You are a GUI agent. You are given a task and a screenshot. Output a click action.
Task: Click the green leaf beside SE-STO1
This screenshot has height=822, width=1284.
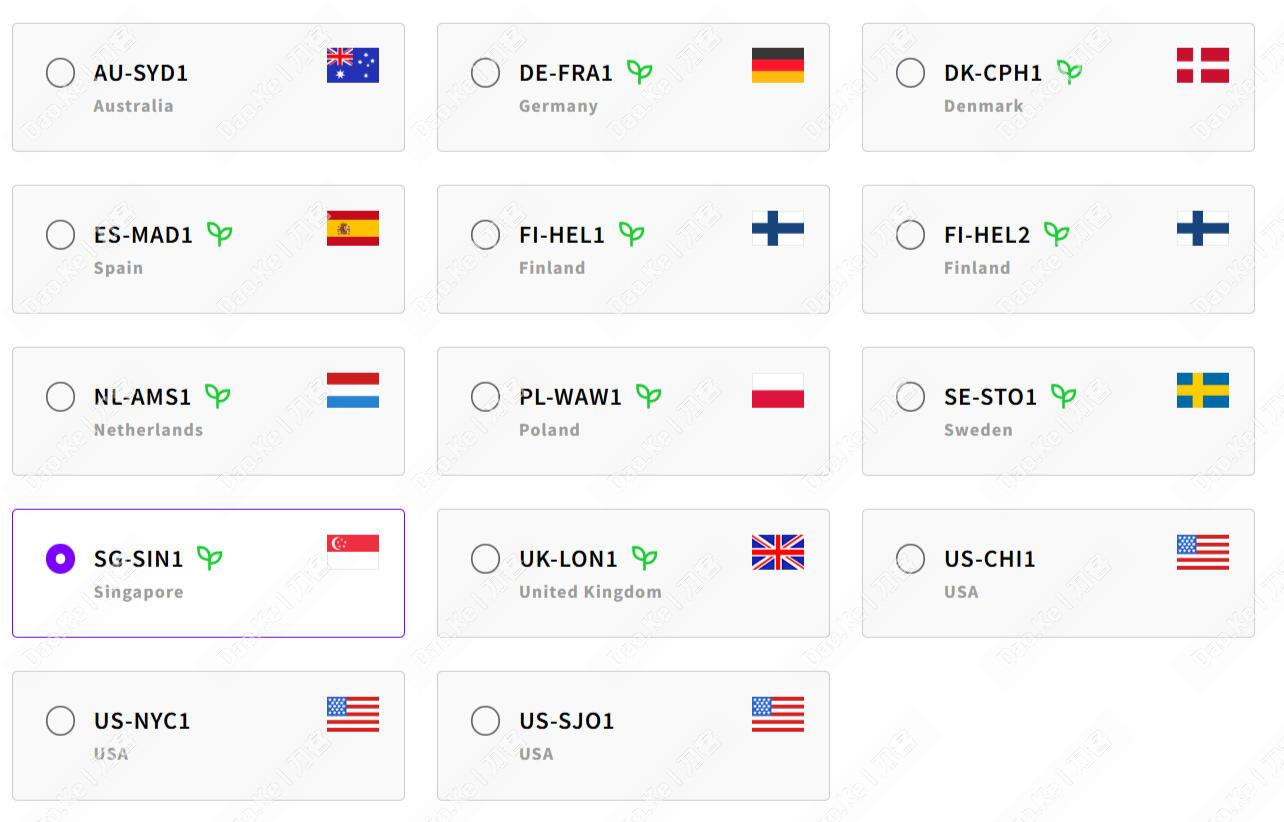[1063, 396]
